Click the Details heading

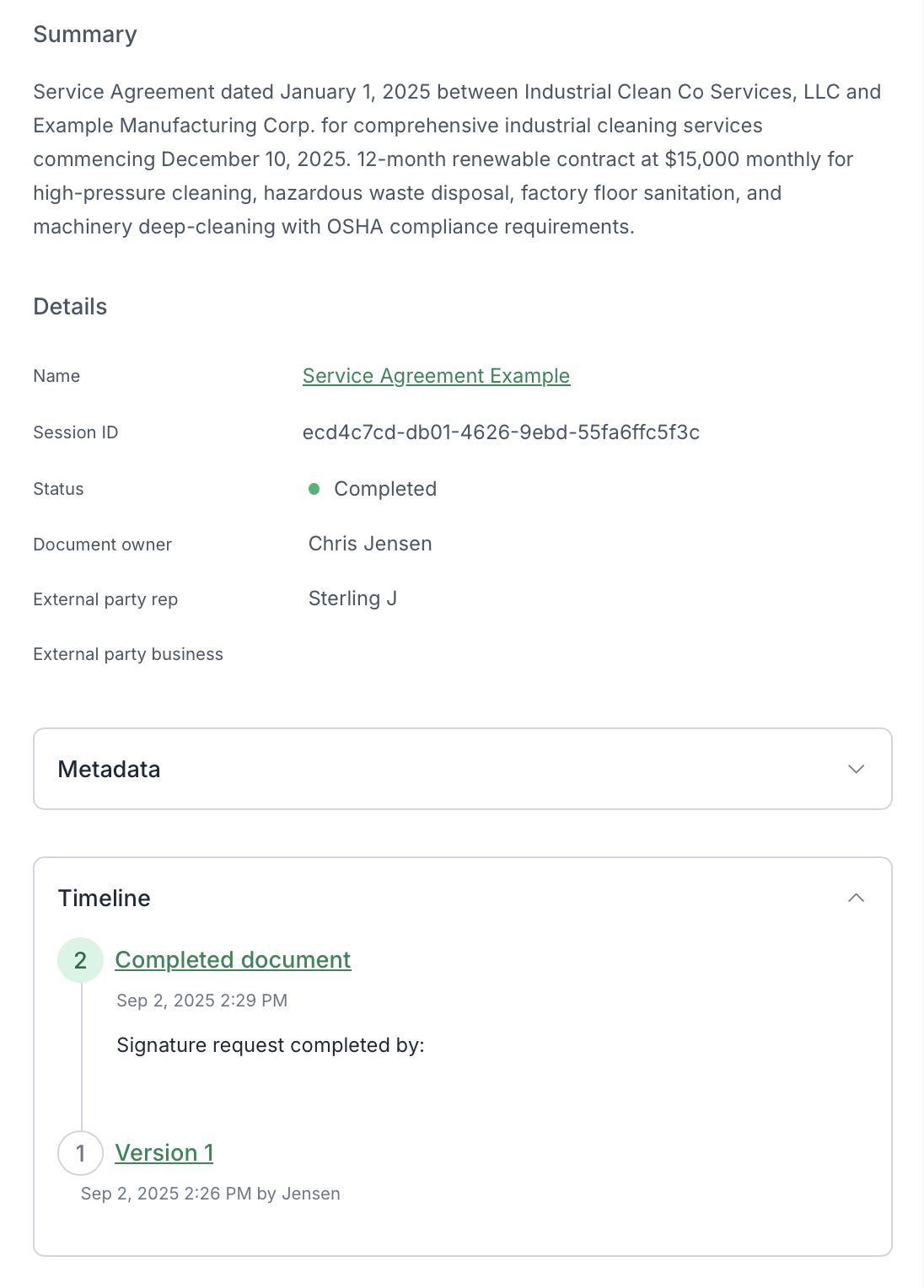click(70, 307)
